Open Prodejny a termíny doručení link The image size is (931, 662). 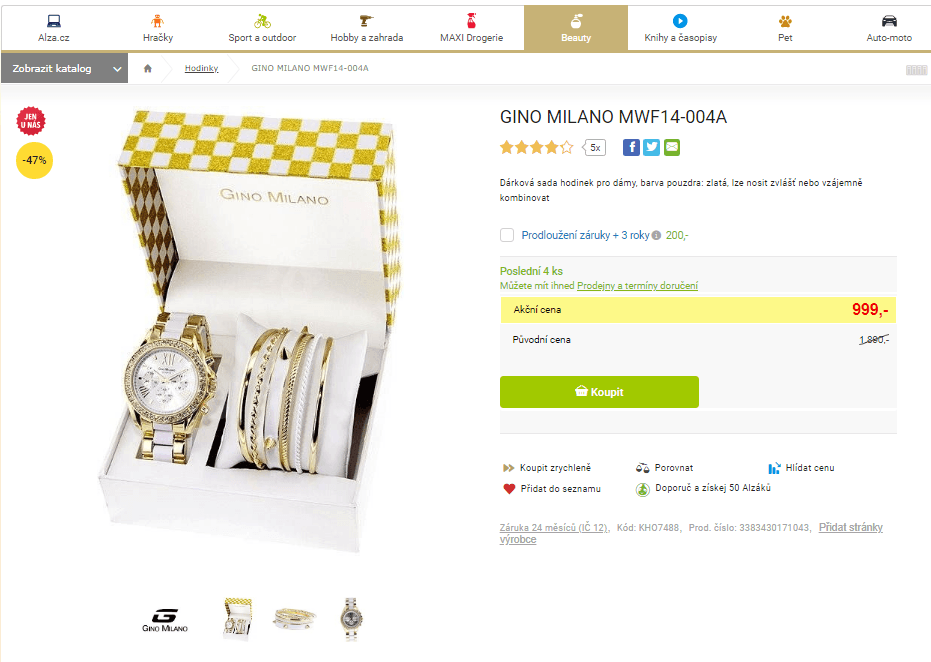[x=637, y=286]
